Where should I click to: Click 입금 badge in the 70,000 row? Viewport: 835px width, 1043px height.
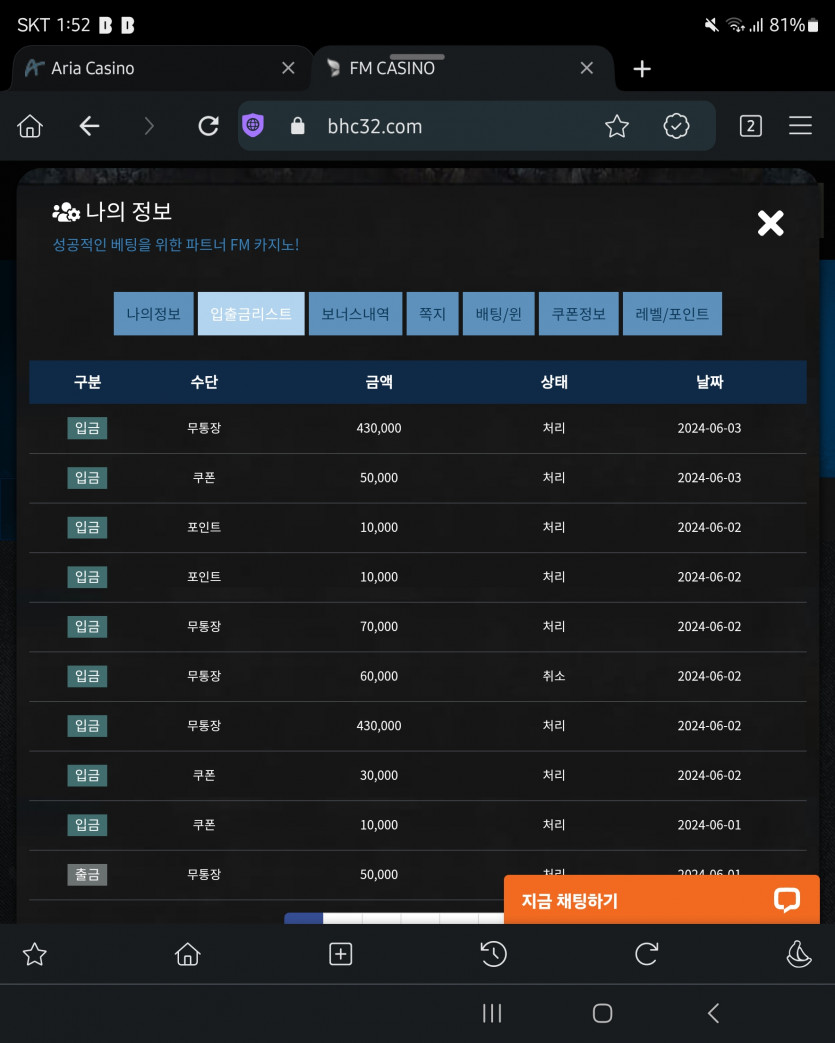click(87, 626)
